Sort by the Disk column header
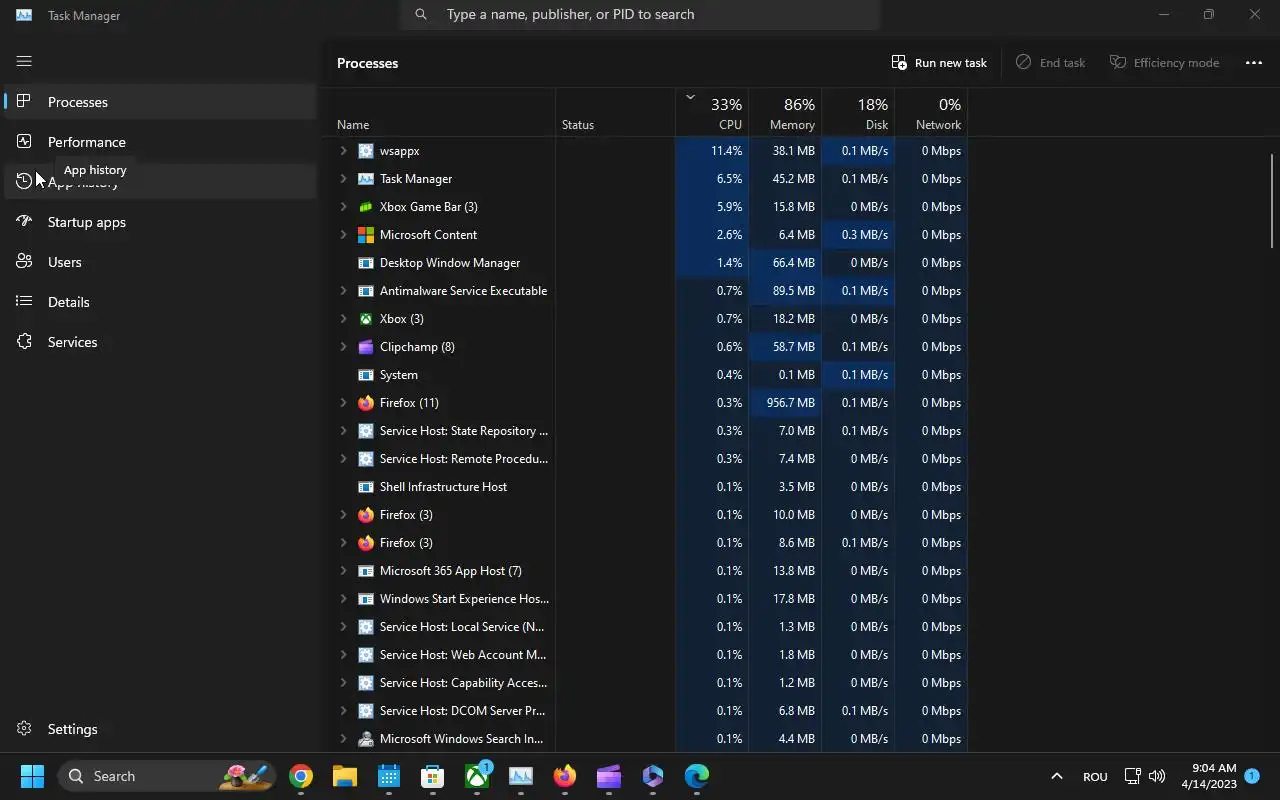Viewport: 1280px width, 800px height. (x=857, y=113)
